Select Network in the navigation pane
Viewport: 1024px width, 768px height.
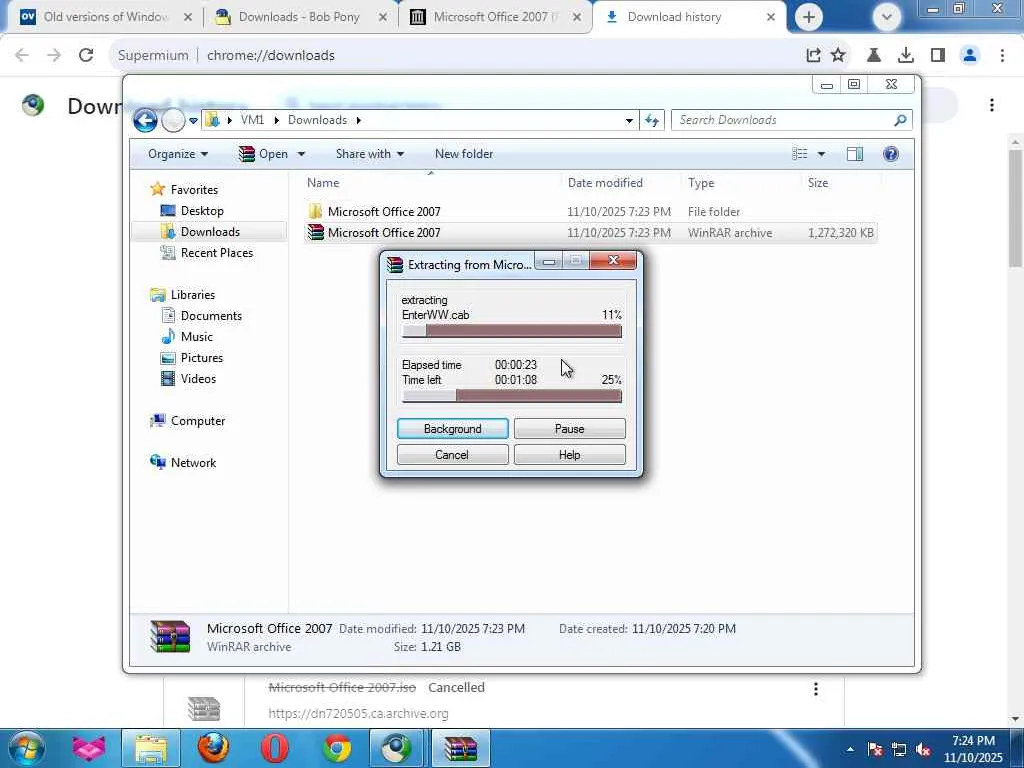click(x=193, y=463)
